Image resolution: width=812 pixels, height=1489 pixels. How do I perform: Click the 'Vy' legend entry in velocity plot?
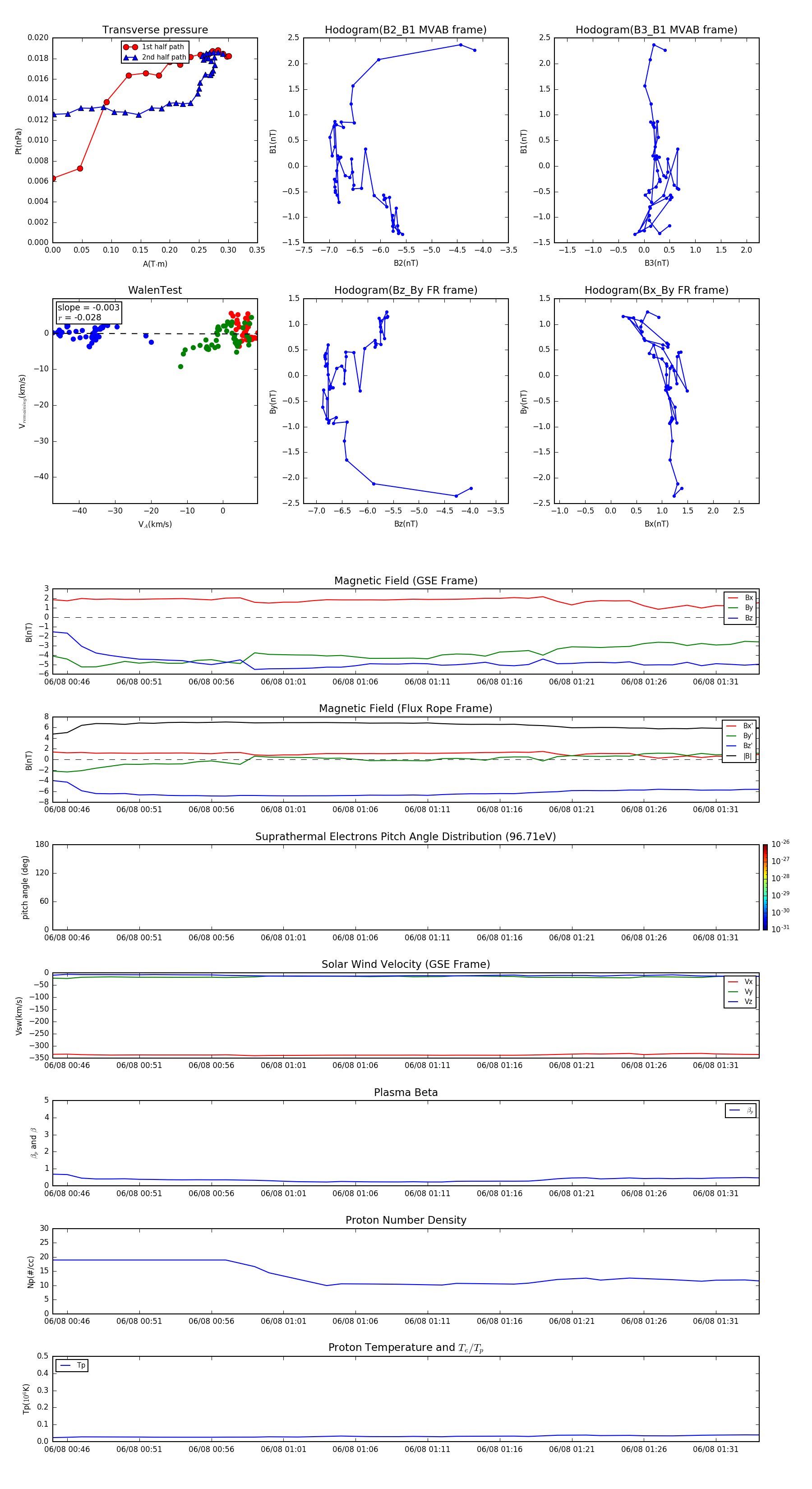[740, 991]
